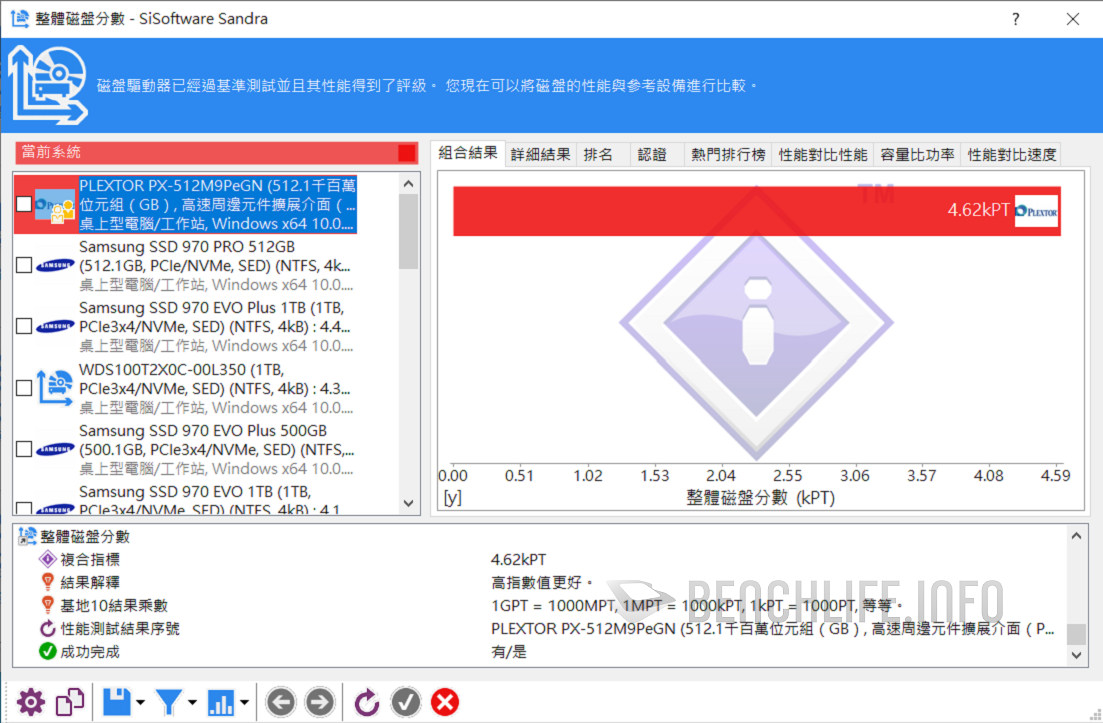
Task: Toggle checkbox for Samsung 970 EVO Plus 1TB
Action: [x=24, y=326]
